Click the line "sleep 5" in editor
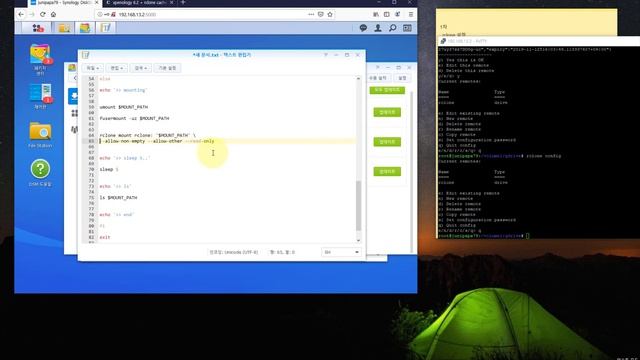The width and height of the screenshot is (640, 360). tap(109, 169)
